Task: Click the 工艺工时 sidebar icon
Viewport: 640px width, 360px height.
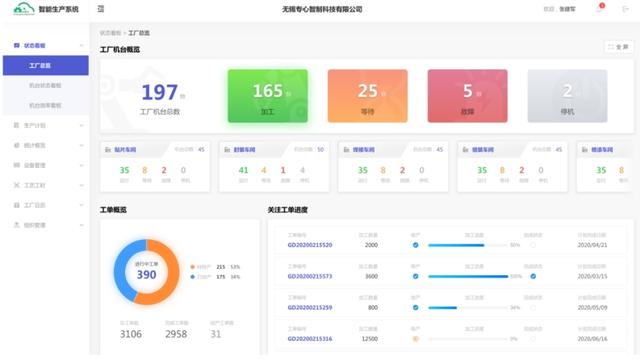Action: coord(17,185)
